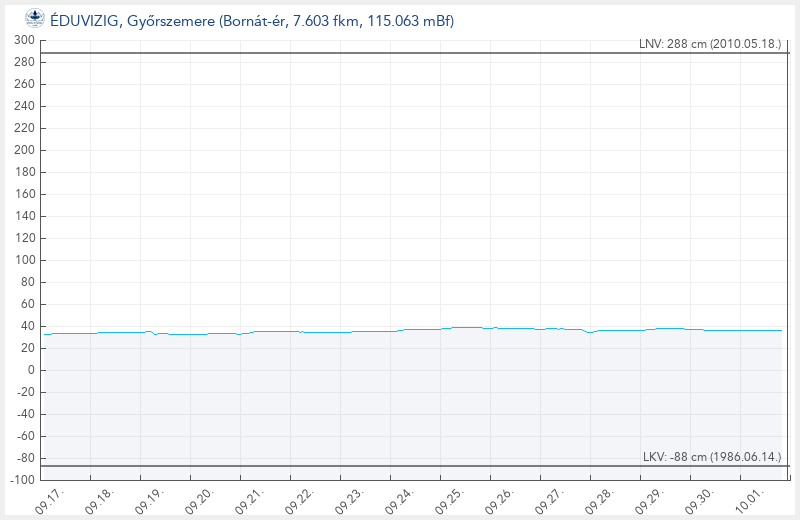Click the 0 value on the vertical axis
The height and width of the screenshot is (520, 800).
click(31, 370)
